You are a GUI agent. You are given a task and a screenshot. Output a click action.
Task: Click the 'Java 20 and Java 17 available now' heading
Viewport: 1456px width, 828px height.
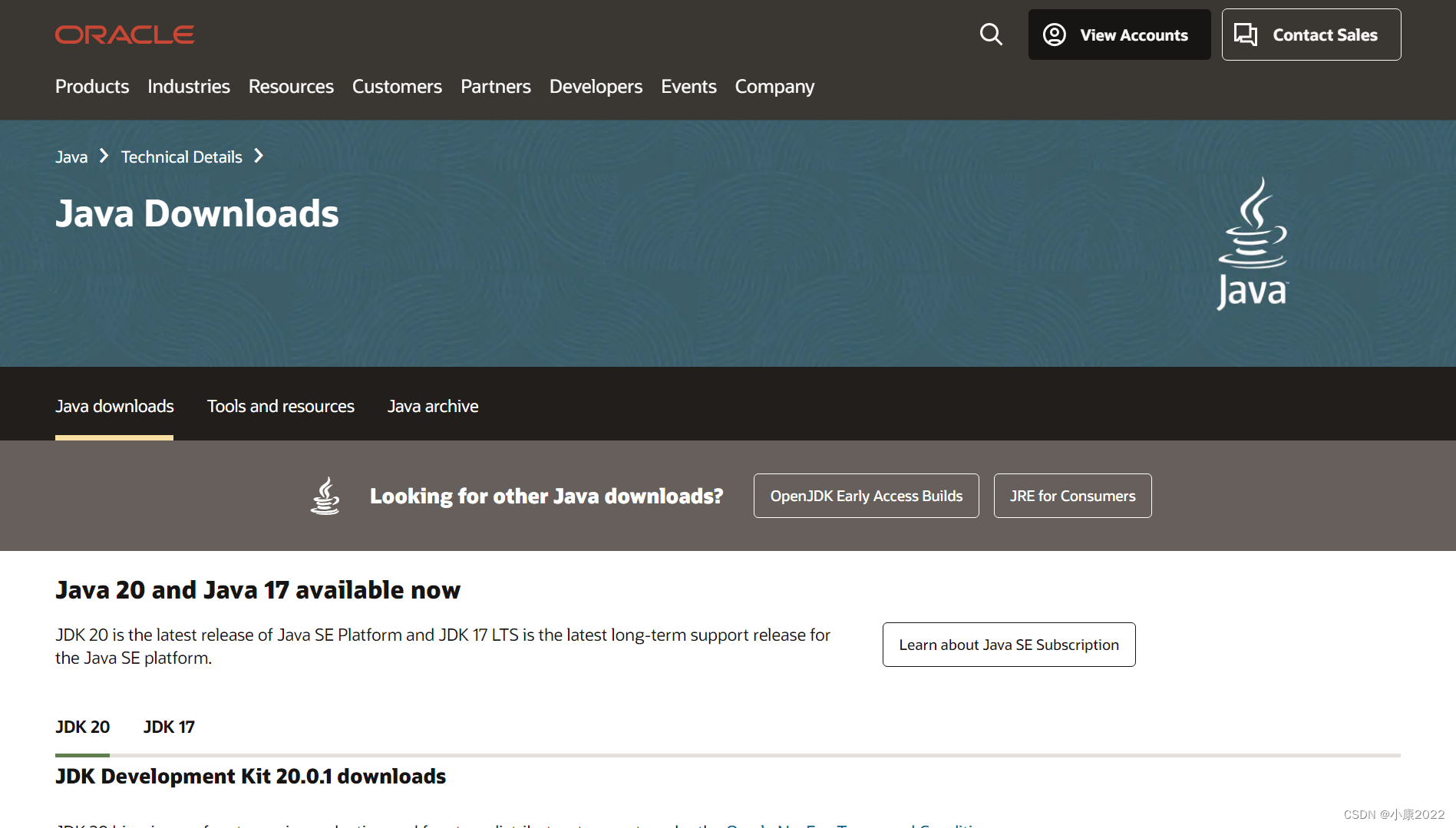258,590
